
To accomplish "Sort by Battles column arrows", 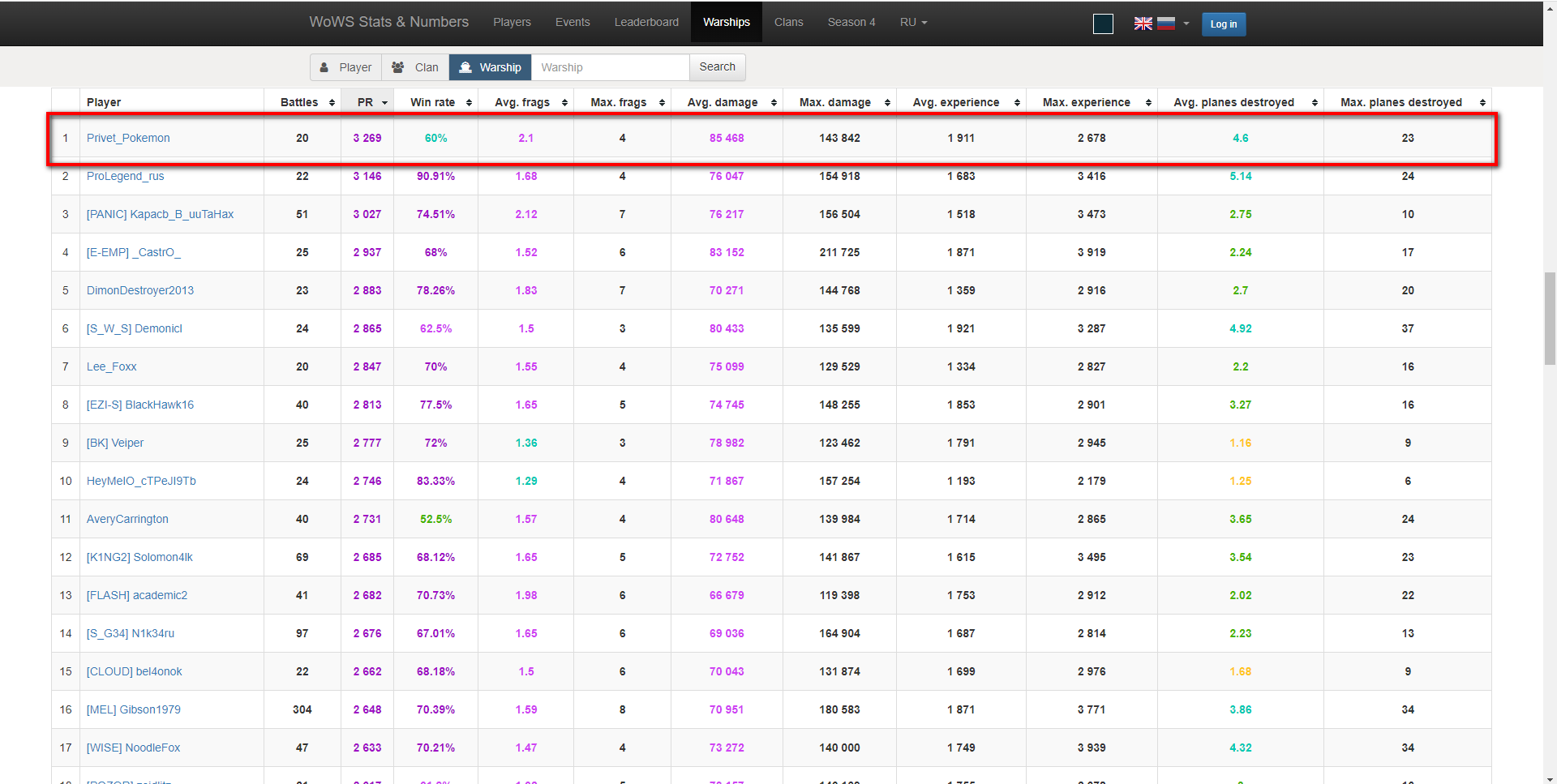I will (x=332, y=103).
